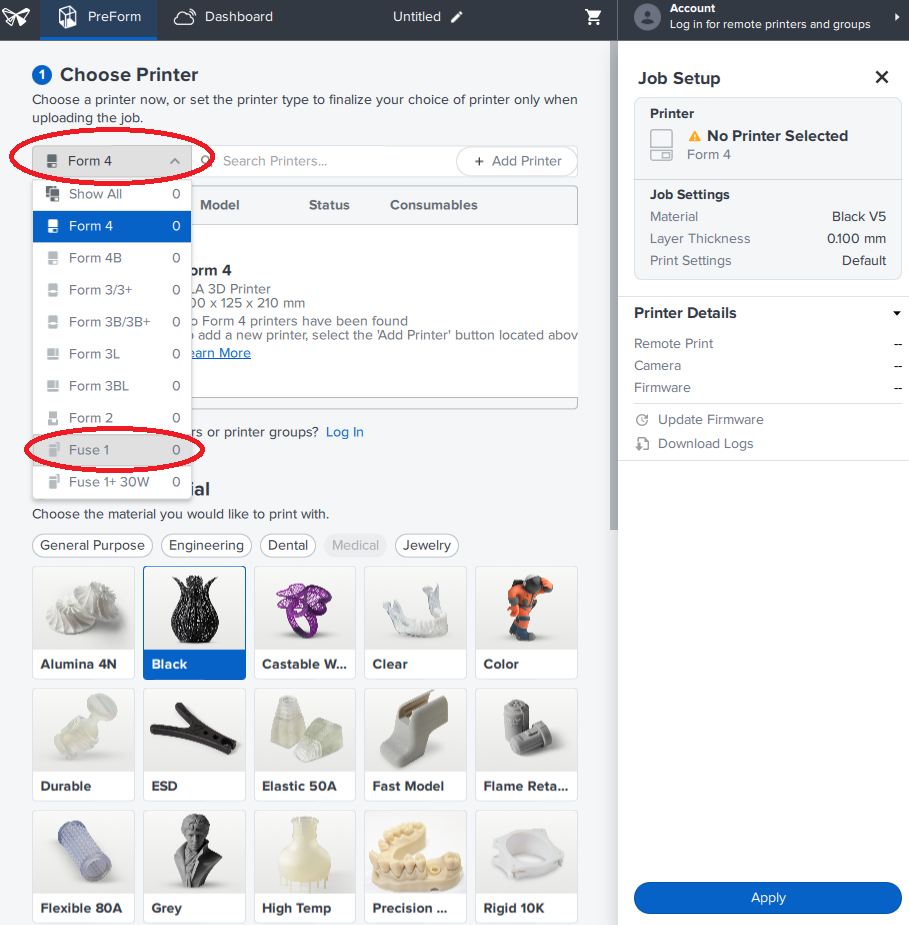The height and width of the screenshot is (925, 909).
Task: Toggle the Engineering material filter
Action: tap(206, 545)
